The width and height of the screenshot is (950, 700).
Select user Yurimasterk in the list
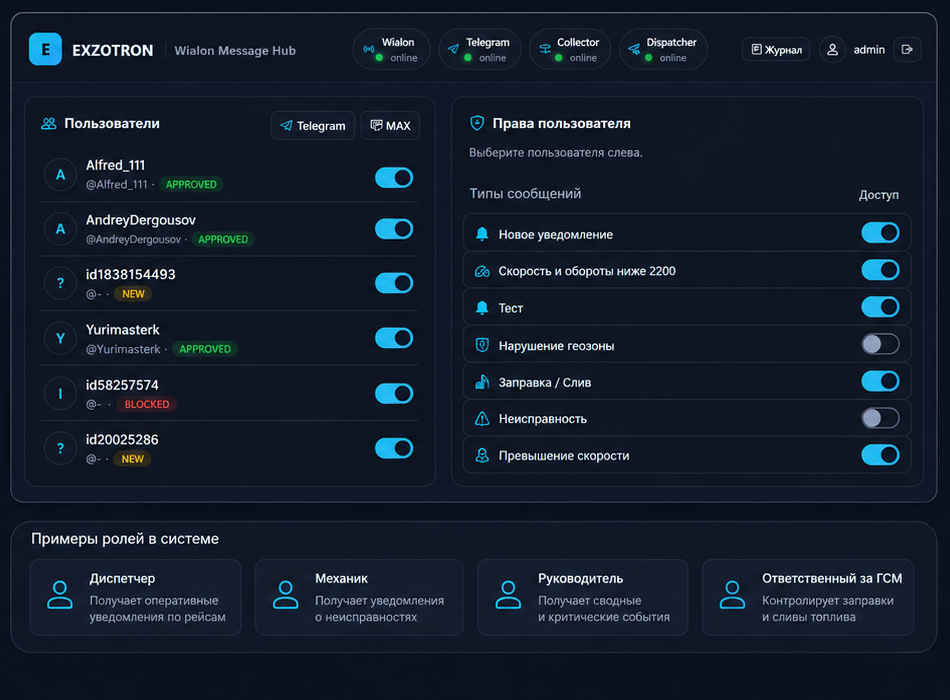(229, 338)
